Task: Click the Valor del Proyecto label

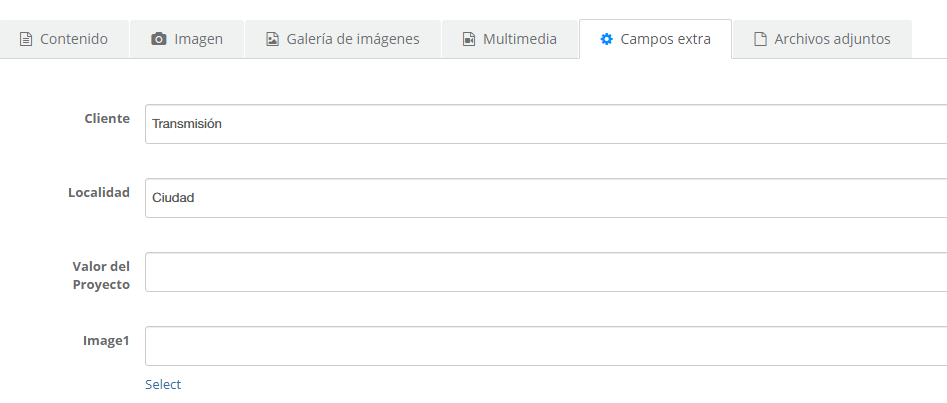Action: click(x=101, y=276)
